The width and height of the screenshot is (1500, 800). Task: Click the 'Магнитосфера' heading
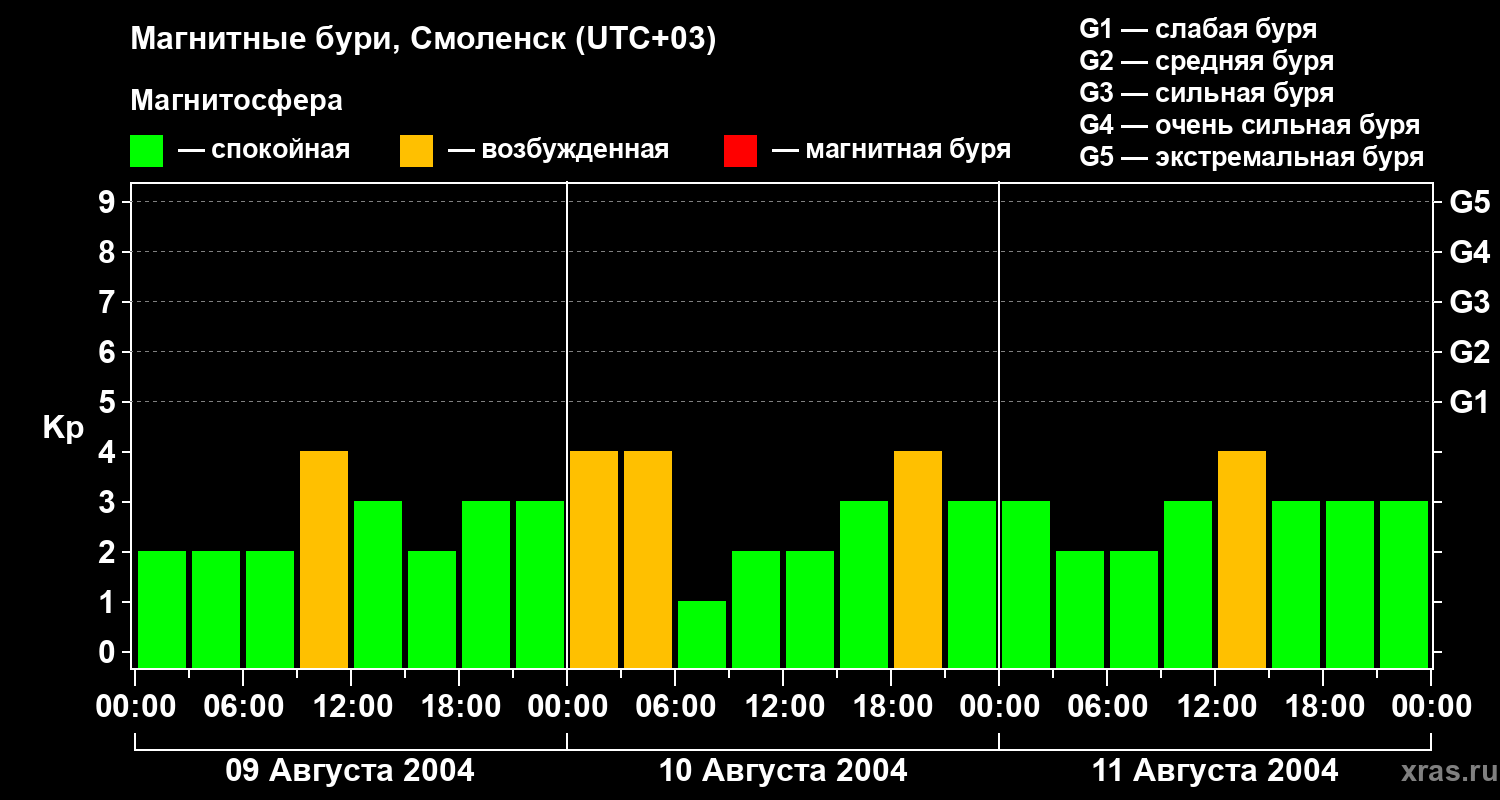pos(236,101)
